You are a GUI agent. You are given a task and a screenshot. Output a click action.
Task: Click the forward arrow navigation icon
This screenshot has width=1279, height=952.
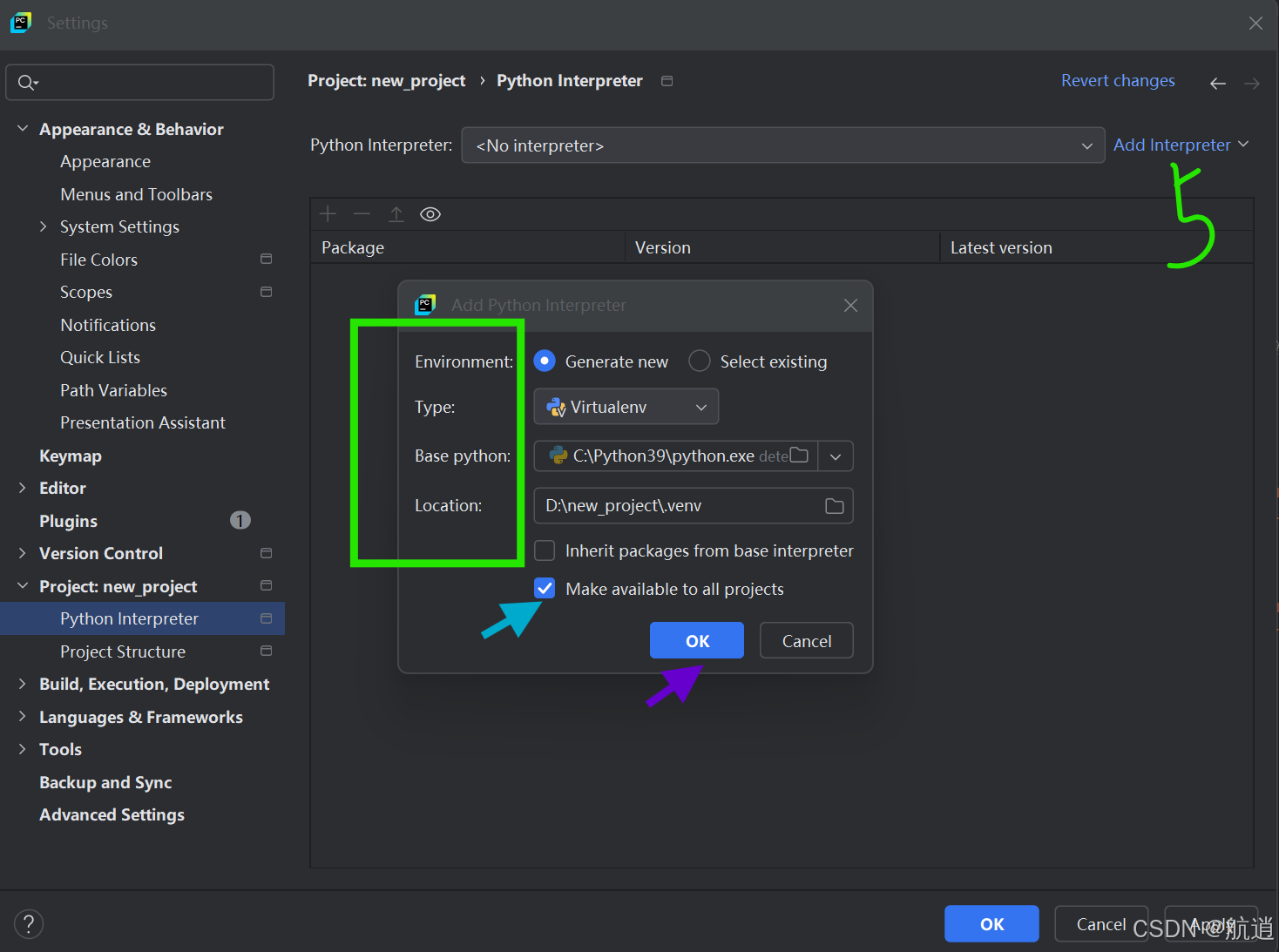(x=1252, y=84)
